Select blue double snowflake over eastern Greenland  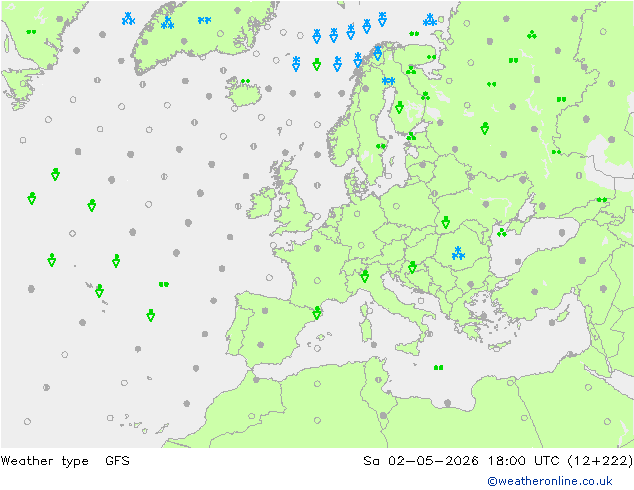[x=205, y=20]
